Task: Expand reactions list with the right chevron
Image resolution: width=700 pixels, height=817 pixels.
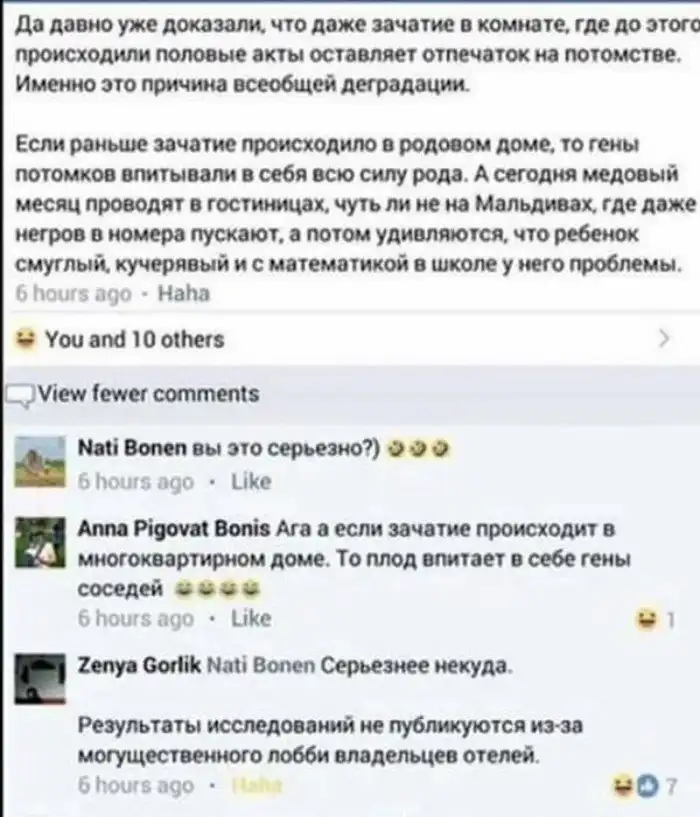Action: [664, 339]
